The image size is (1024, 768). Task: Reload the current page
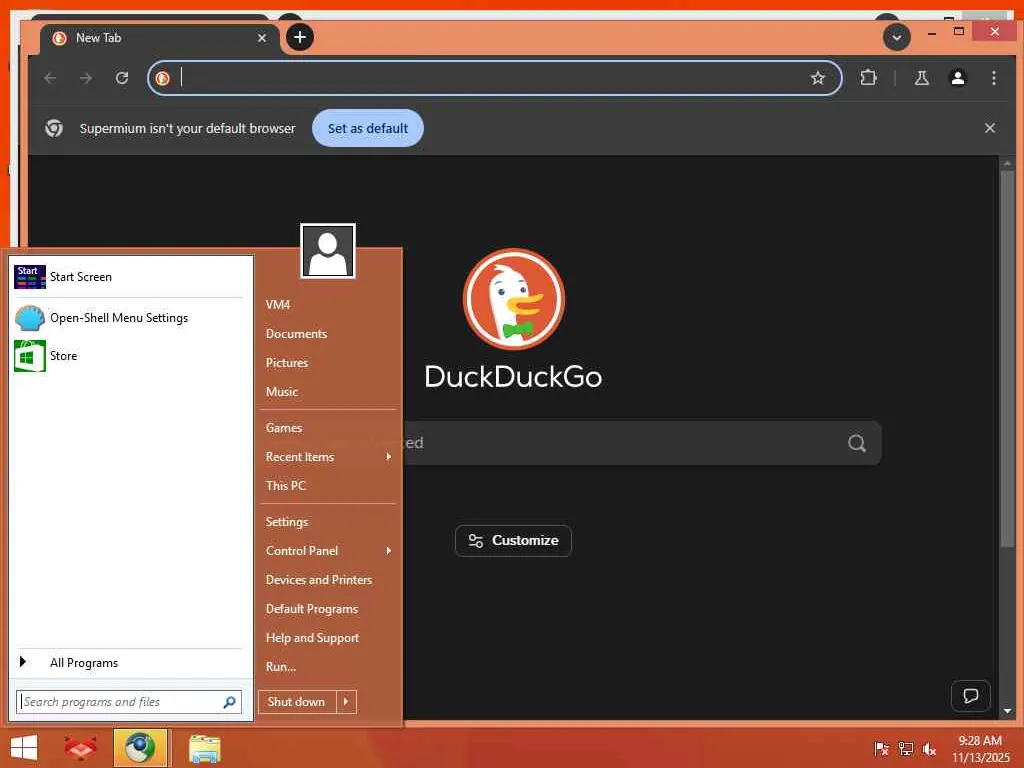click(x=122, y=78)
